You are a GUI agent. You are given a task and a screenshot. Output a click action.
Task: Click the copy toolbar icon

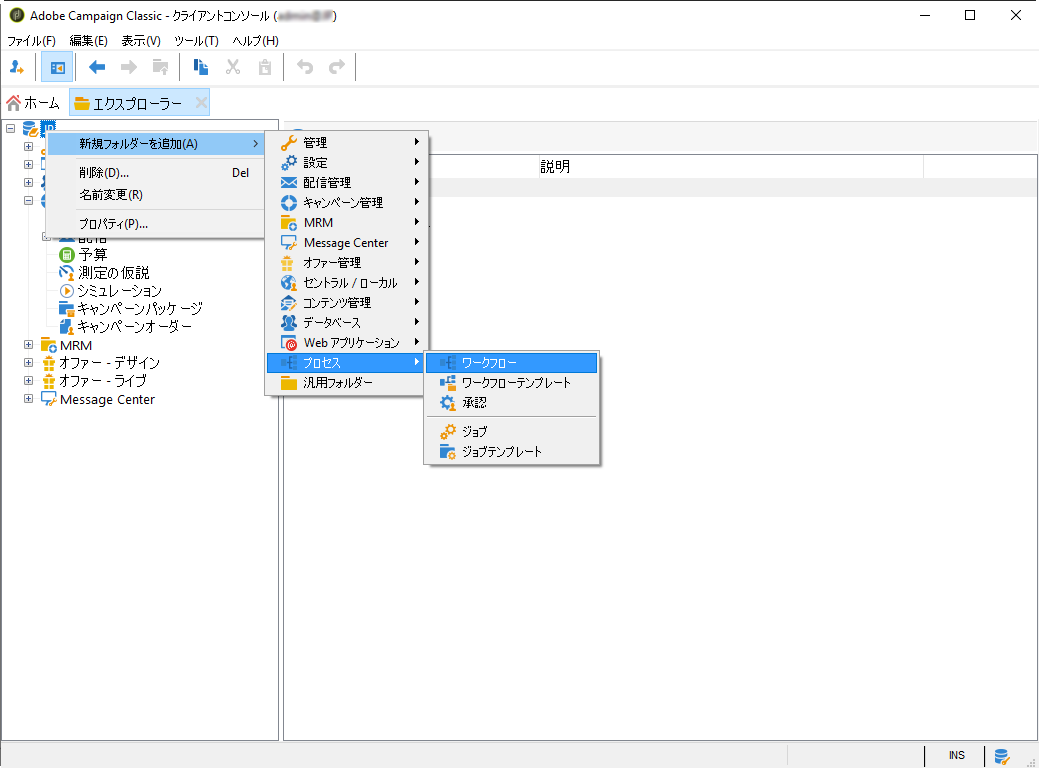pyautogui.click(x=201, y=67)
